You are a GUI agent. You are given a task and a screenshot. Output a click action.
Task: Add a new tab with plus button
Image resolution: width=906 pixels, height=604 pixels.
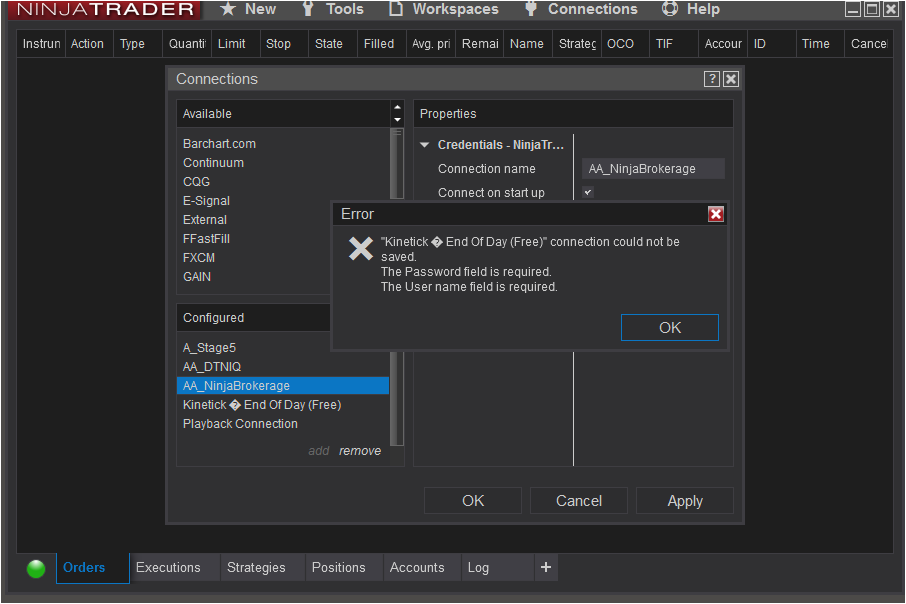pos(546,568)
